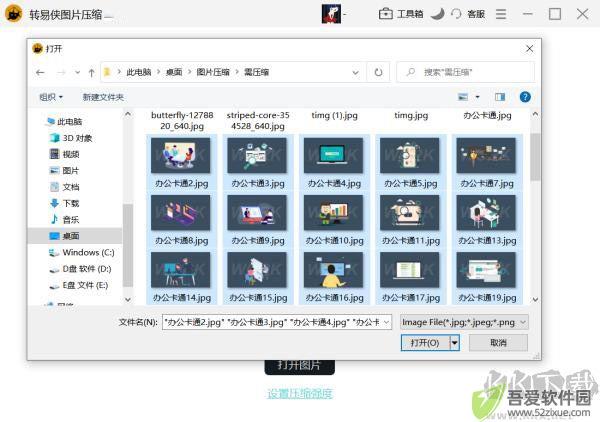Screen dimensions: 600x422
Task: Select 此电脑 in the navigation tree
Action: tap(64, 122)
